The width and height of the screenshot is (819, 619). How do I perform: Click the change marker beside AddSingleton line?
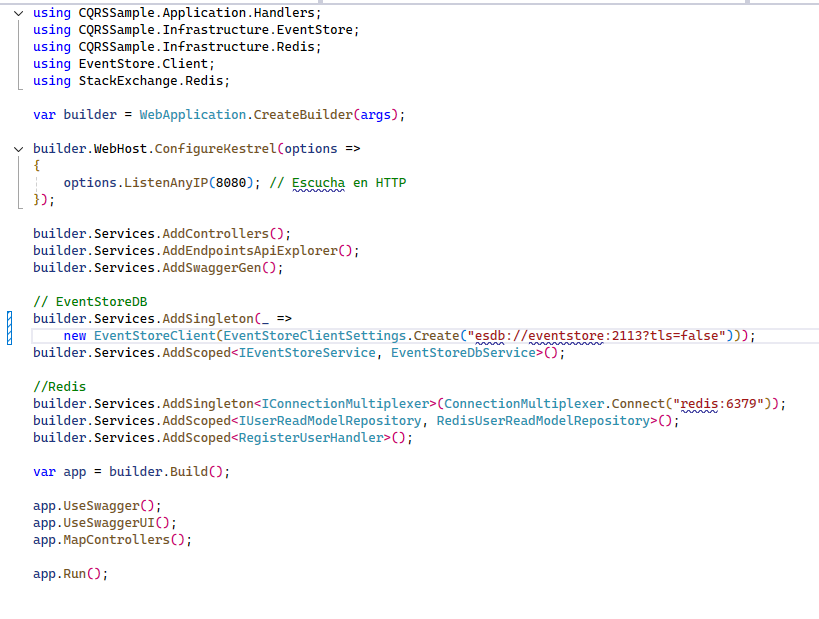point(9,328)
